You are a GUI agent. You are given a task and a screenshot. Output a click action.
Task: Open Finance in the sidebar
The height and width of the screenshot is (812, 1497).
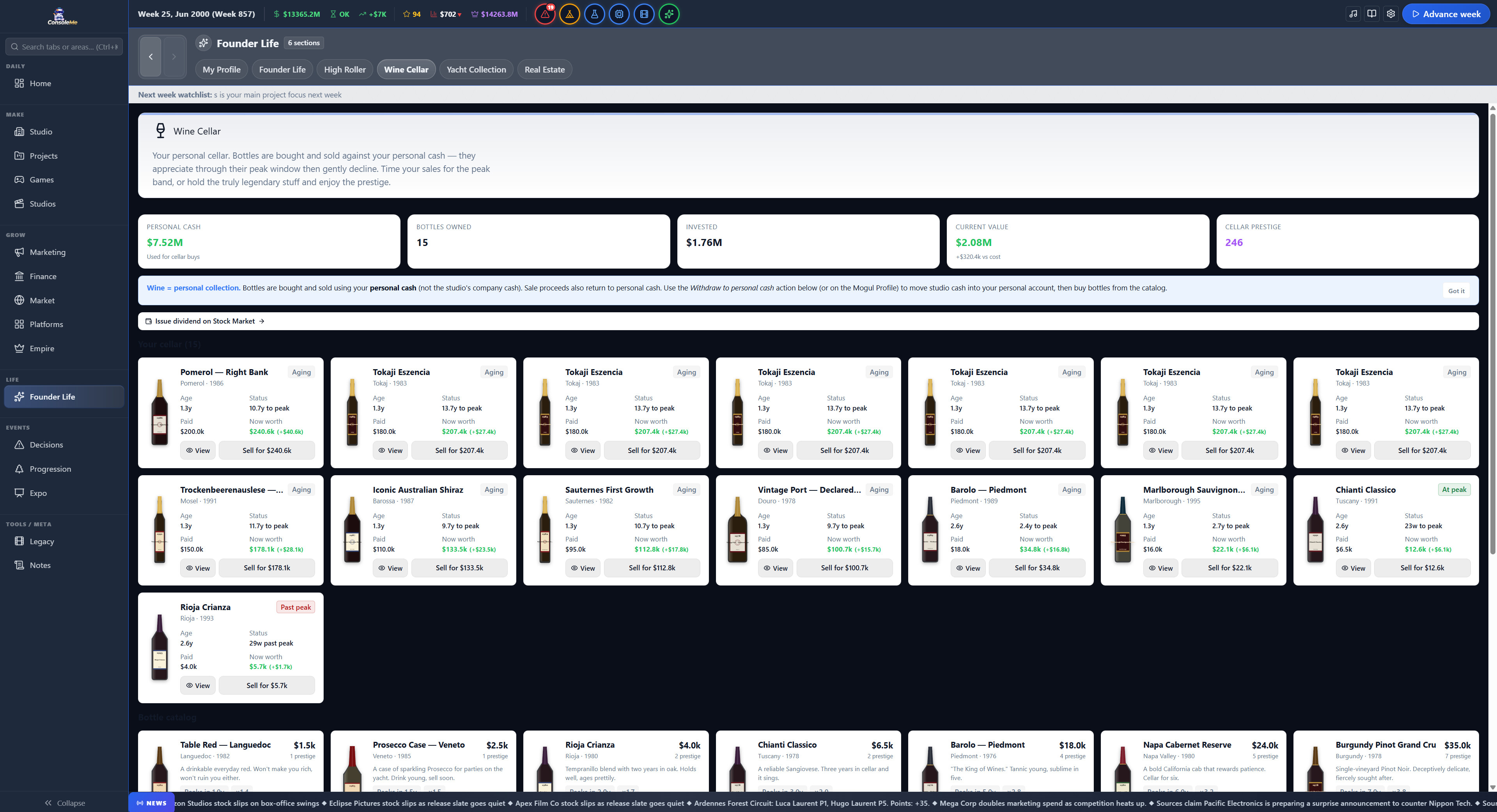click(64, 276)
